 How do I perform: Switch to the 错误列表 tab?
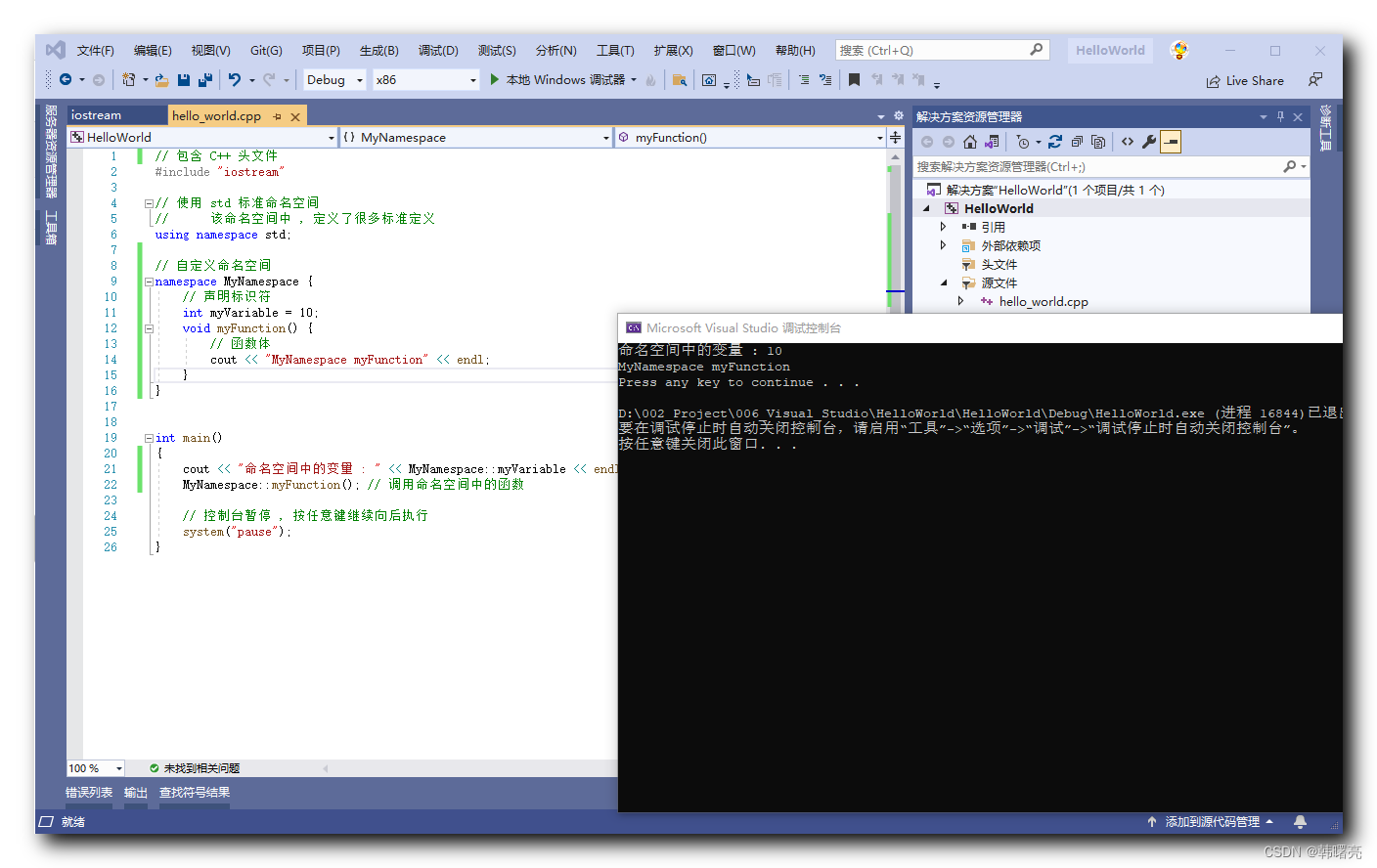coord(89,793)
